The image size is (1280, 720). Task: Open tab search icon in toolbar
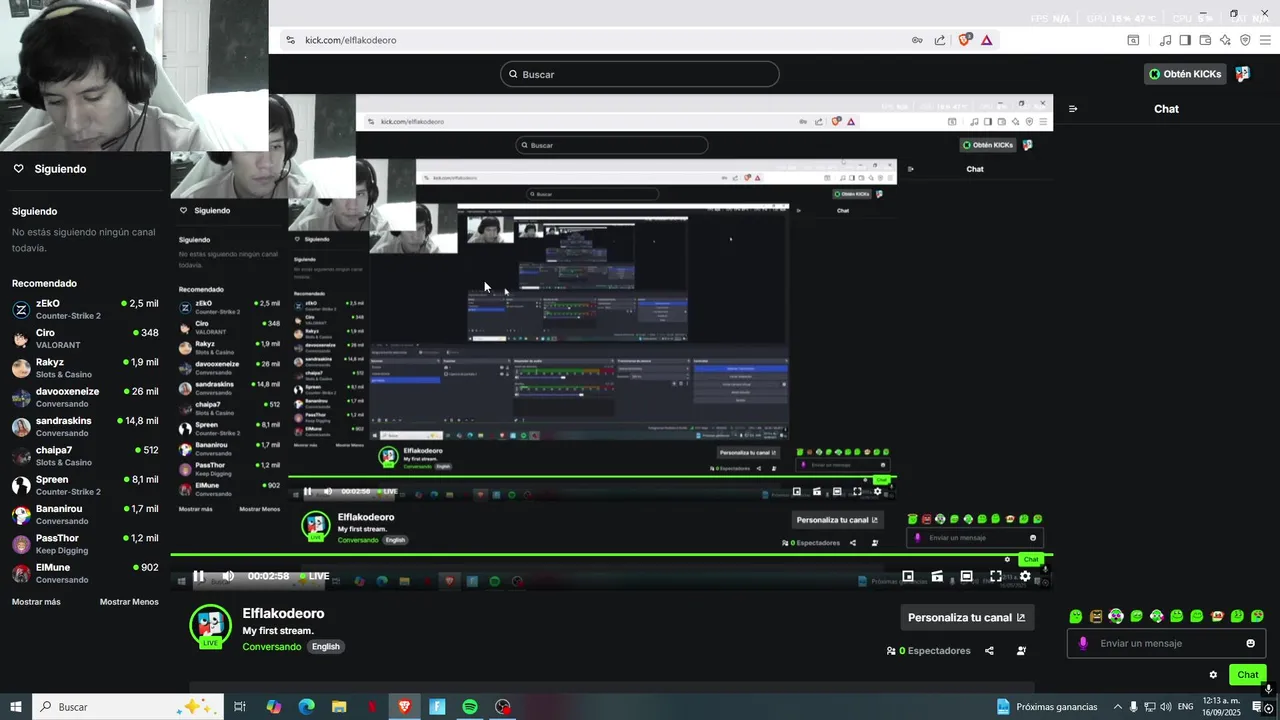pyautogui.click(x=1133, y=40)
